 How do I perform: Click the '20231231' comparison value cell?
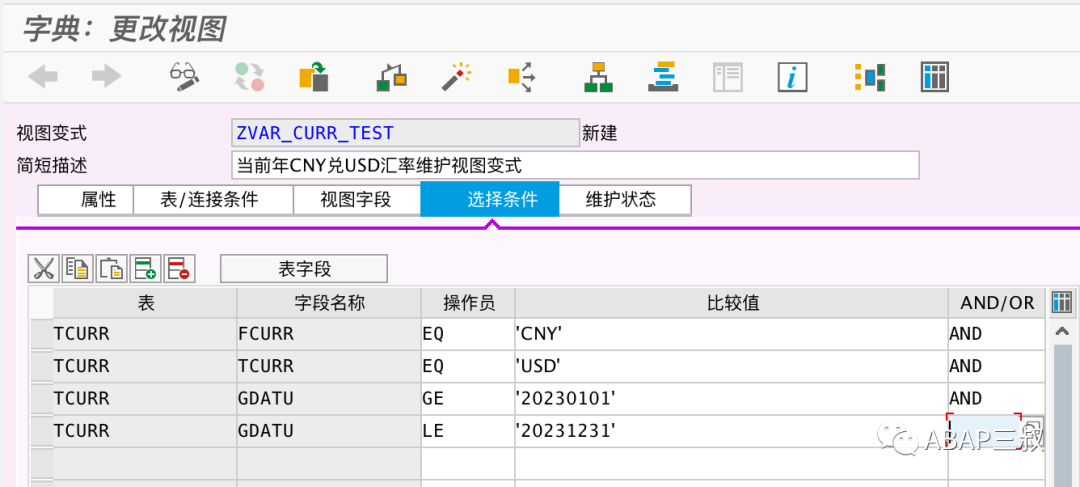(x=731, y=431)
